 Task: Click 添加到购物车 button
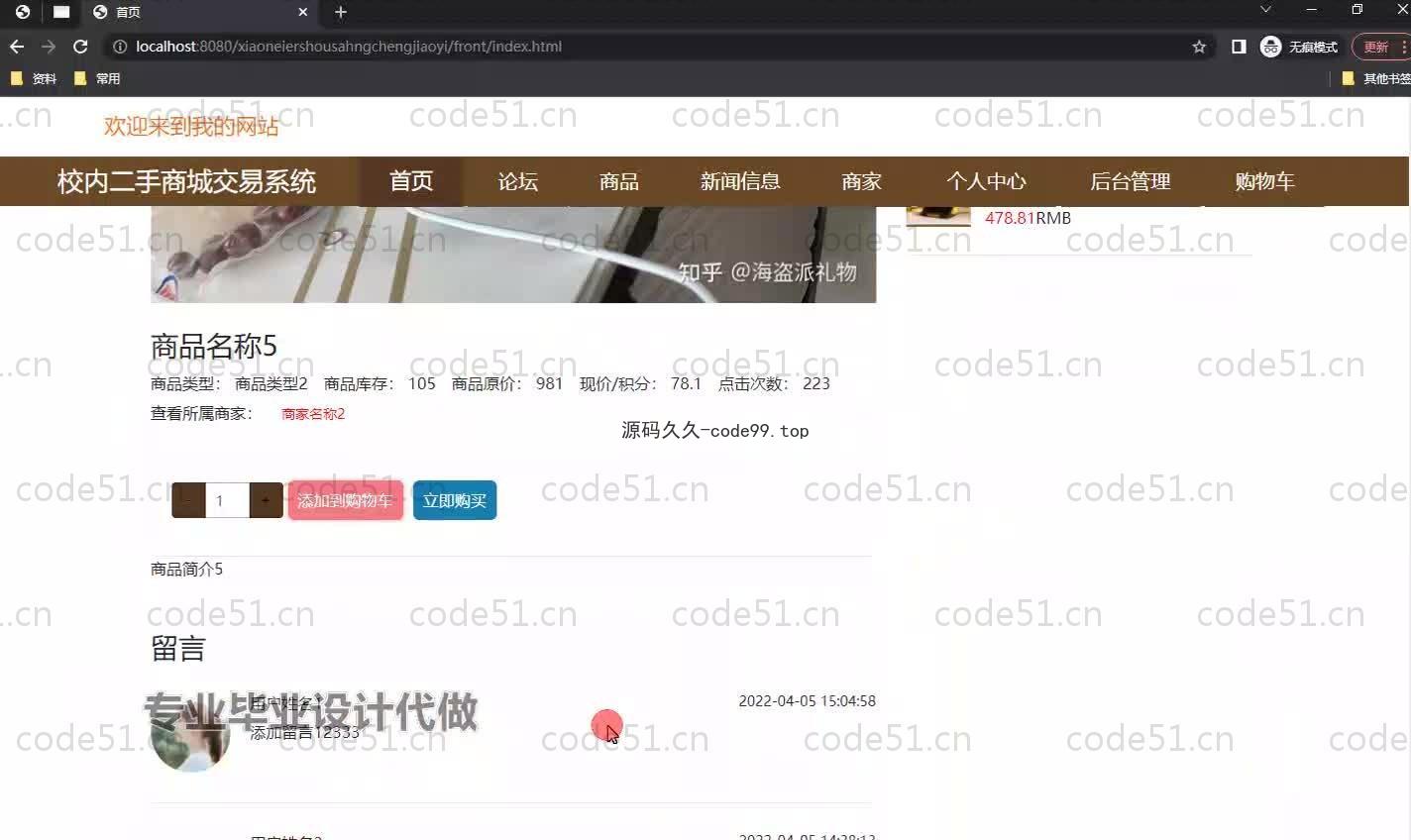(346, 500)
